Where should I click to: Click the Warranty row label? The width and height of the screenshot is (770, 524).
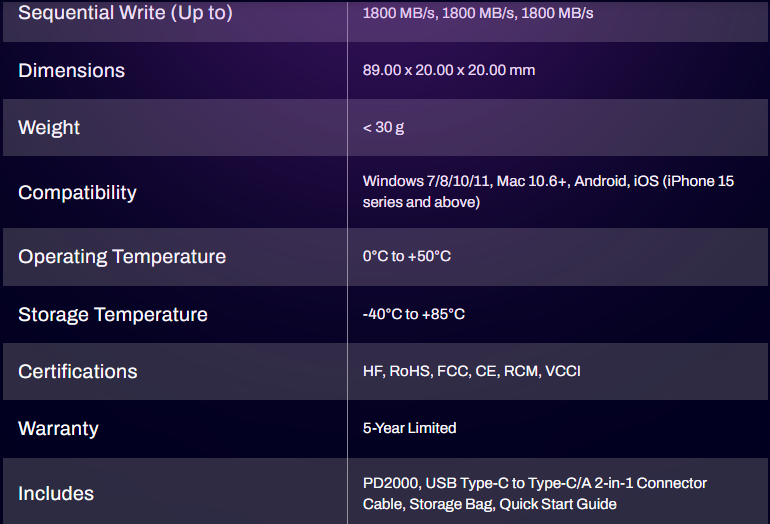point(58,429)
